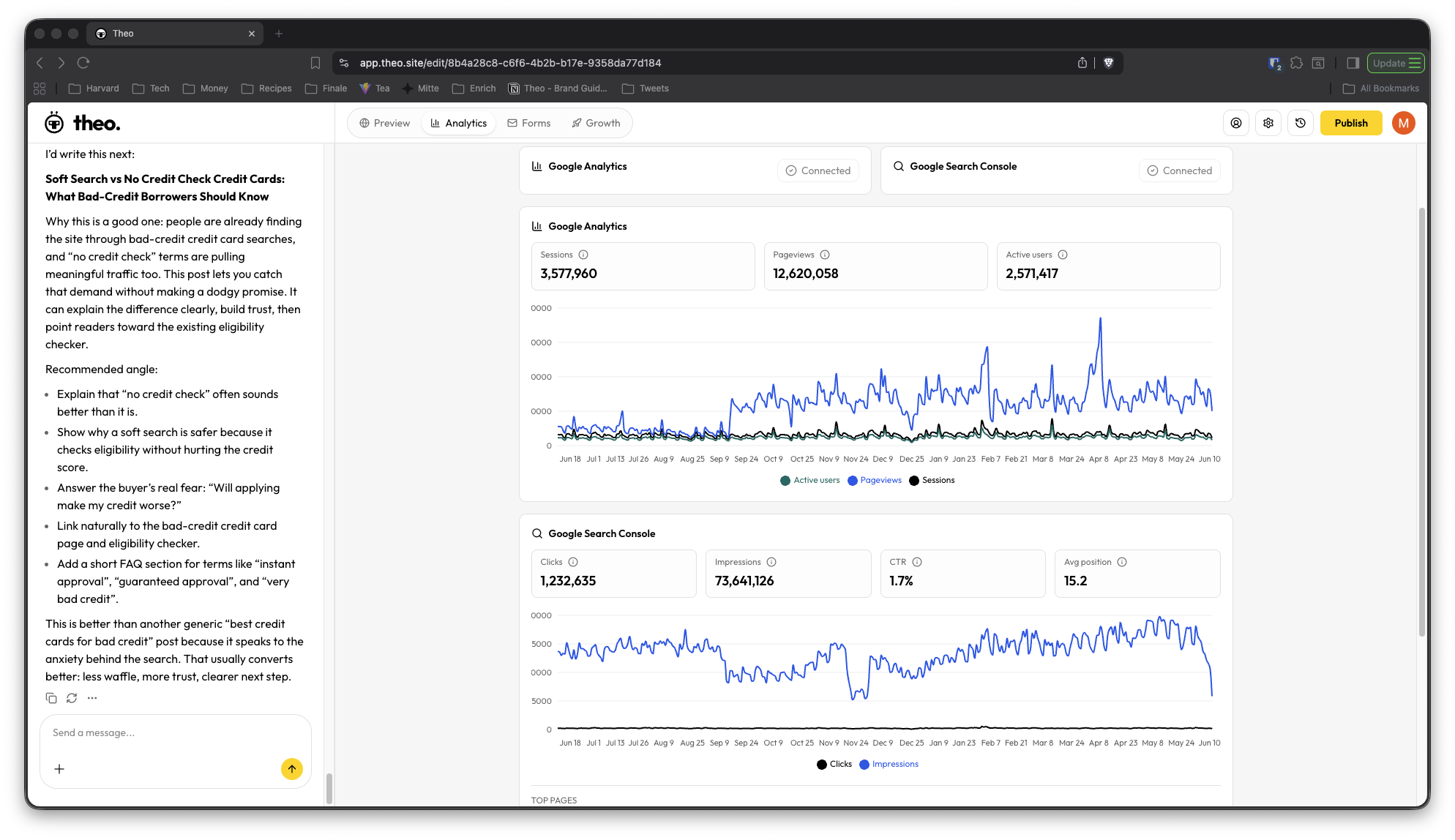Viewport: 1455px width, 840px height.
Task: Select the Theo browser tab
Action: tap(176, 34)
